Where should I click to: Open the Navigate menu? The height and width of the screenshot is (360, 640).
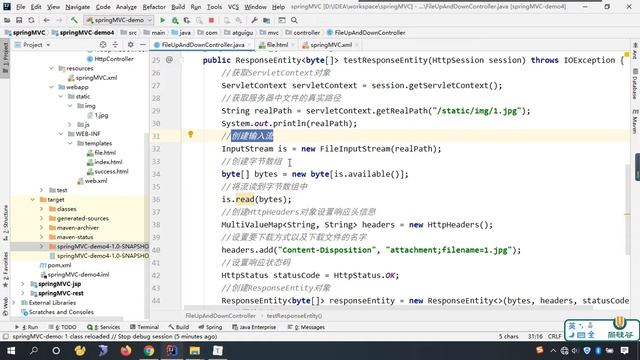point(78,7)
